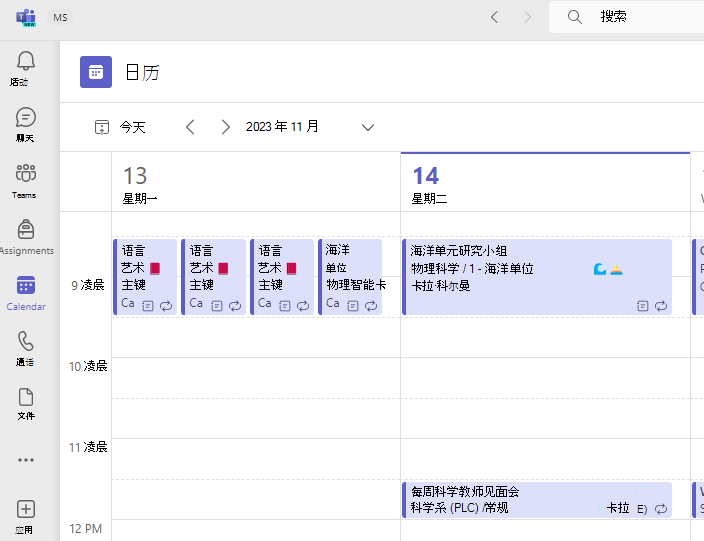This screenshot has width=704, height=541.
Task: Click the 日历 page title
Action: [x=142, y=72]
